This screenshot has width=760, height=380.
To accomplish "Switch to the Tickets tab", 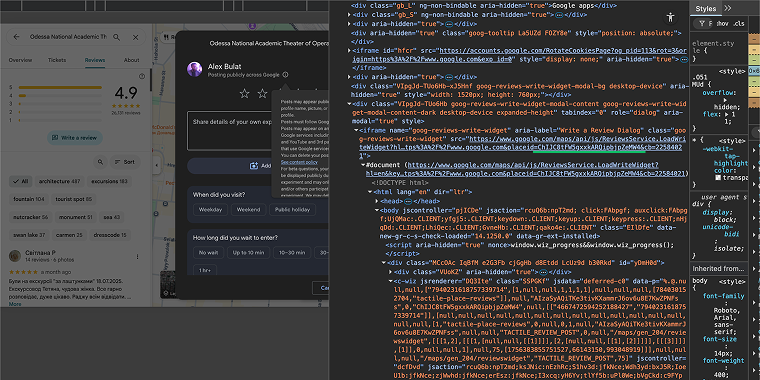I will [x=57, y=60].
